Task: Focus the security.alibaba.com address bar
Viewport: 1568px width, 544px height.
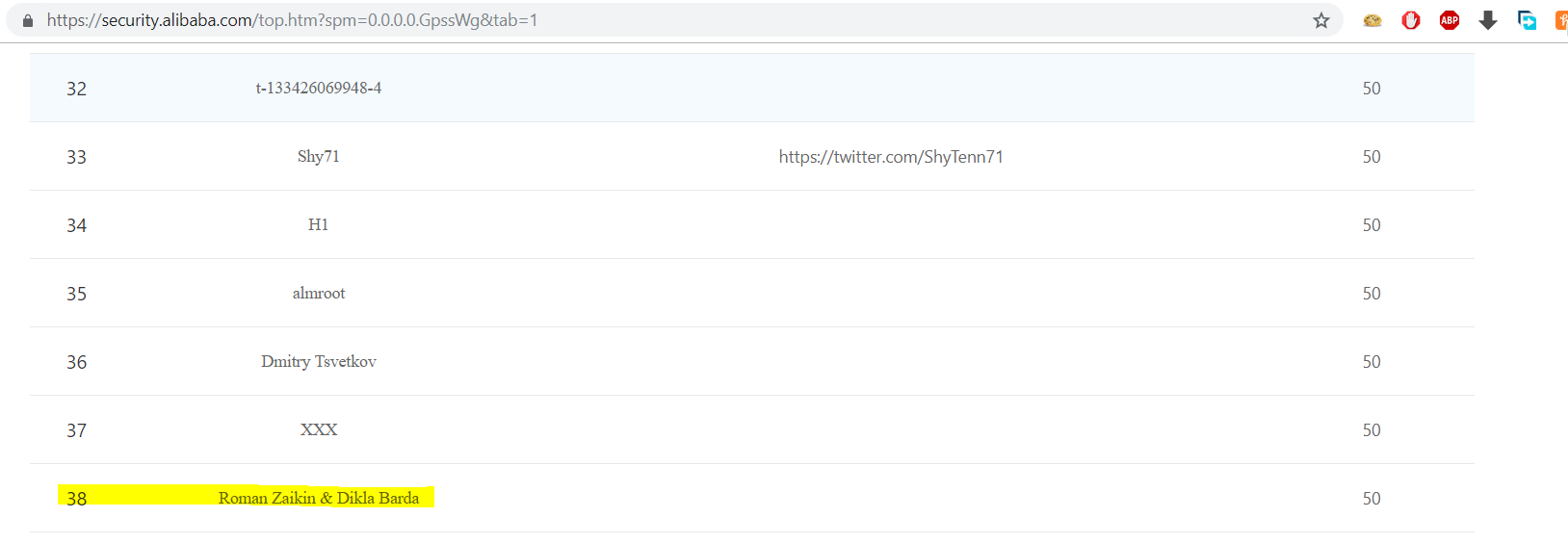Action: 674,20
